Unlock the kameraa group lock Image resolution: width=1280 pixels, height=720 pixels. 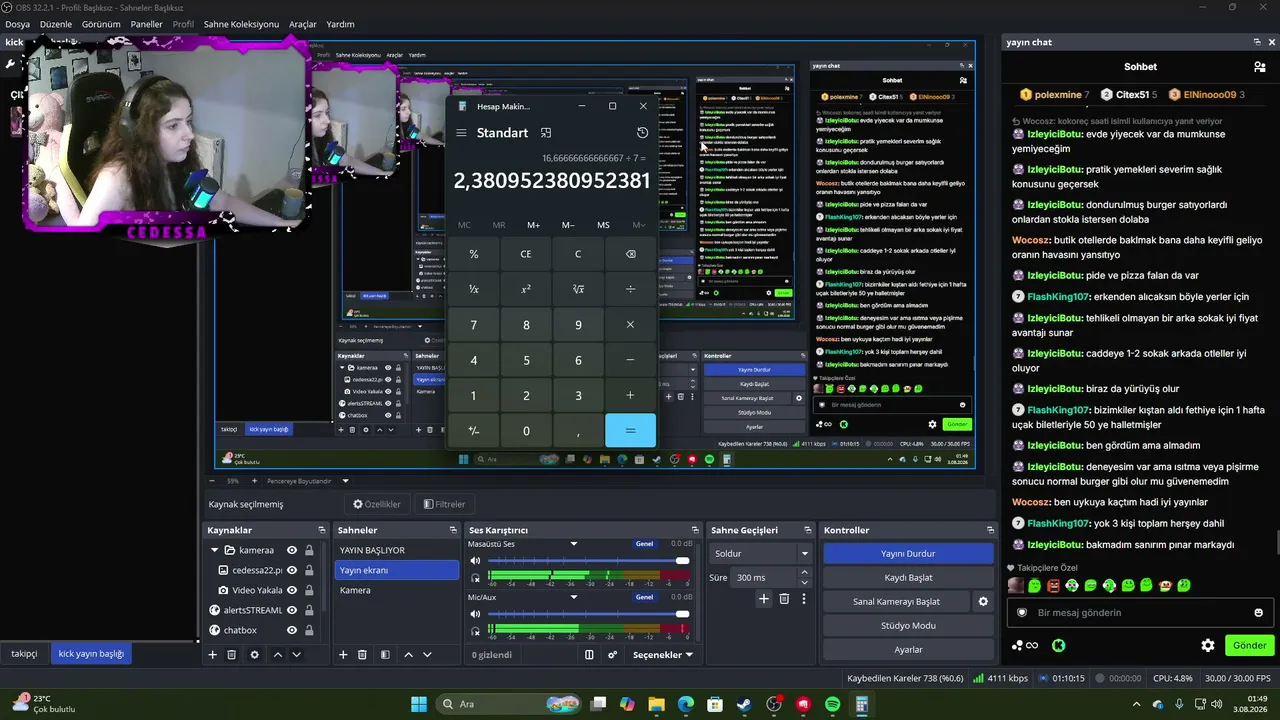coord(309,550)
